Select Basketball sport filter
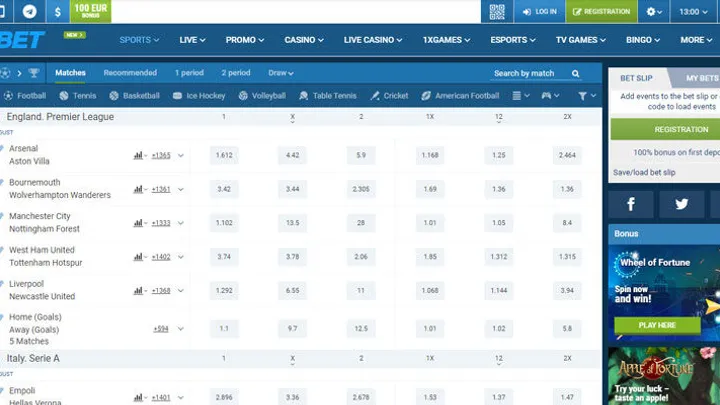The image size is (720, 405). pyautogui.click(x=134, y=96)
